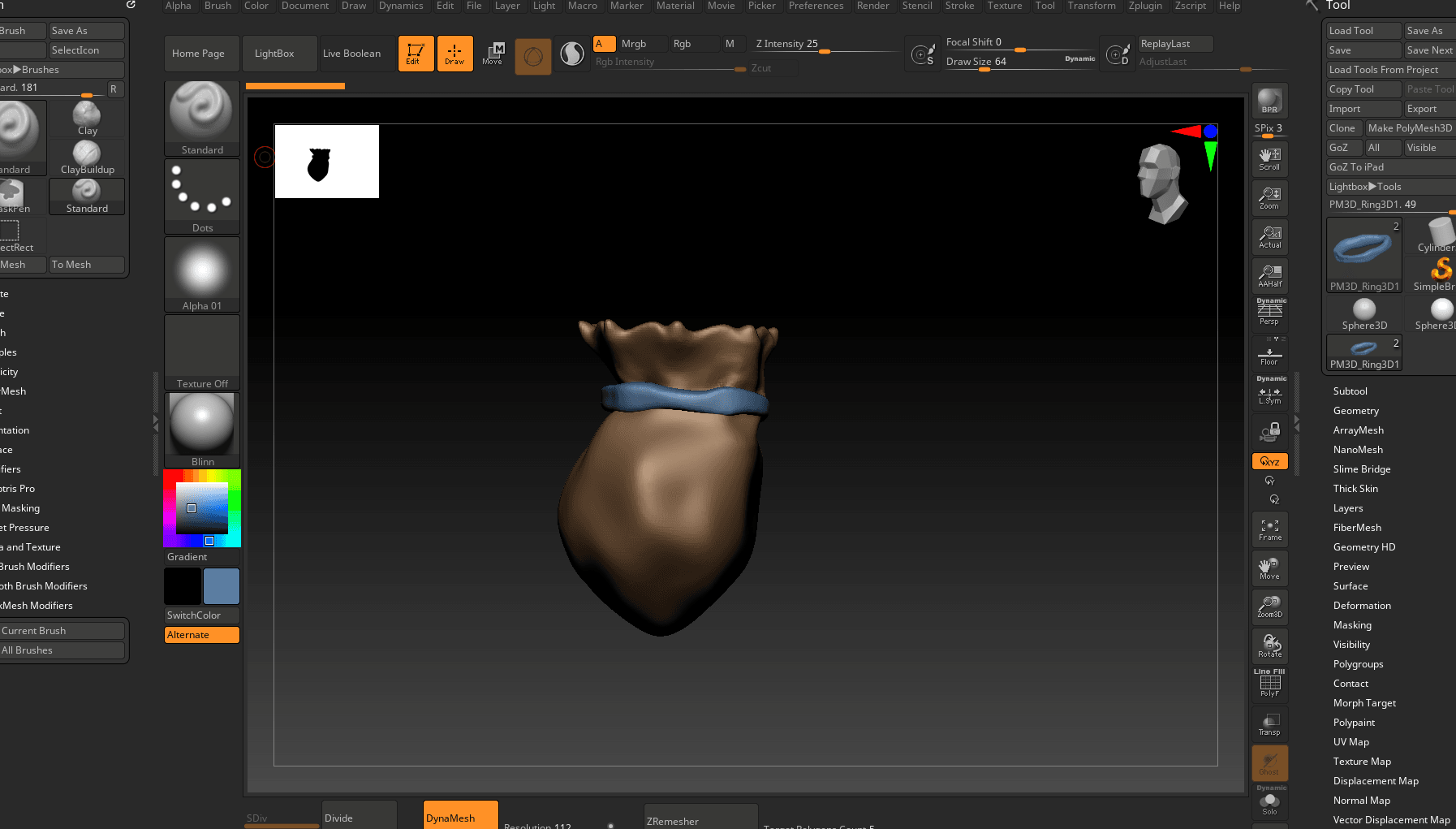The image size is (1456, 829).
Task: Toggle Transp transparency mode
Action: [x=1269, y=724]
